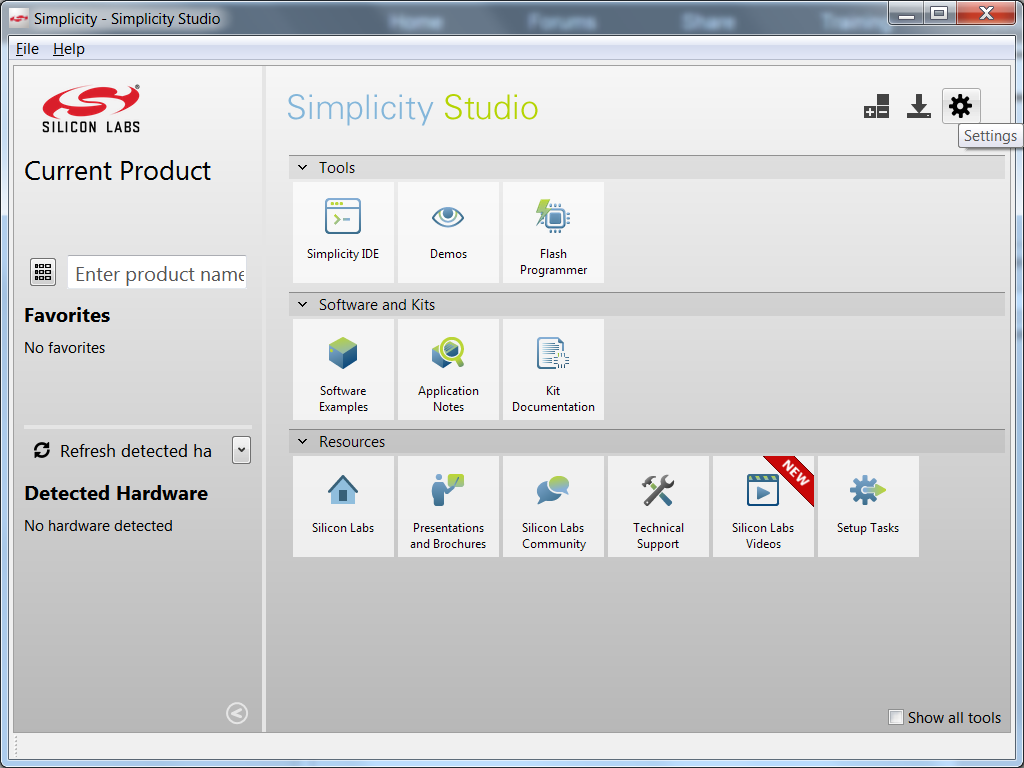
Task: Collapse the Software and Kits section
Action: point(303,305)
